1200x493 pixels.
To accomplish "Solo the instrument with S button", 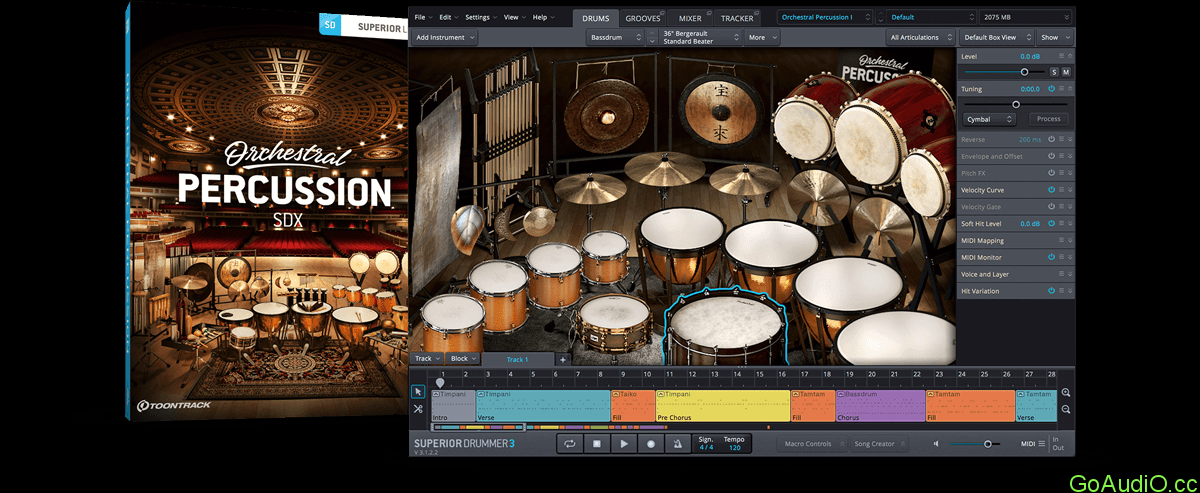I will [1054, 72].
